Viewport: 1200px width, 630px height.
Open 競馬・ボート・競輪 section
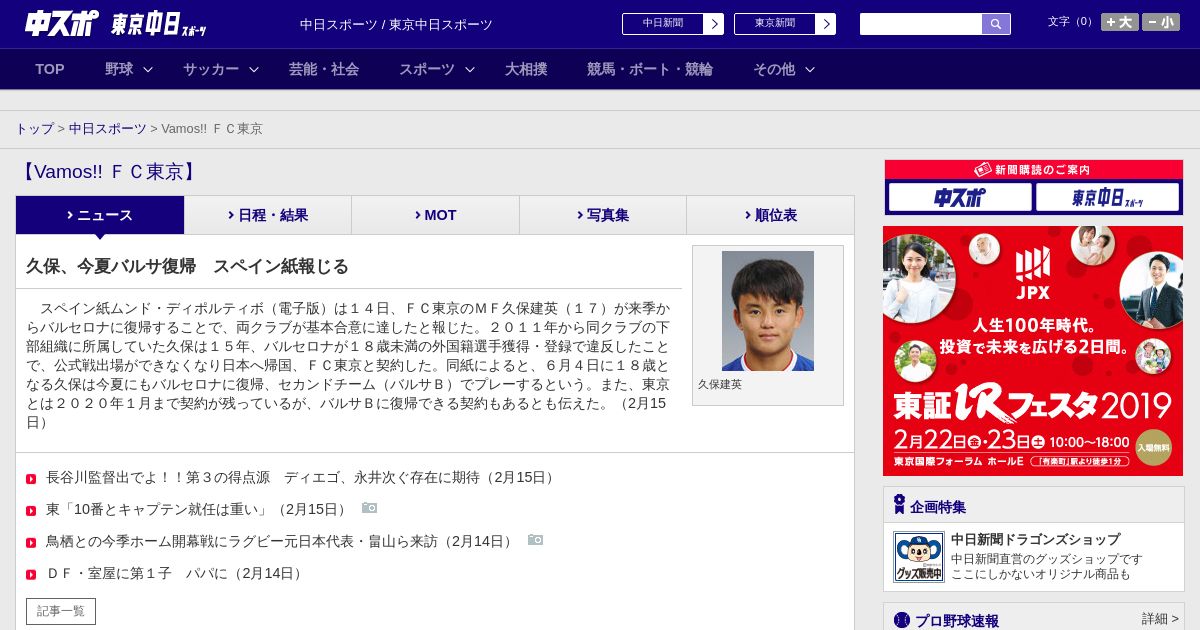tap(650, 69)
